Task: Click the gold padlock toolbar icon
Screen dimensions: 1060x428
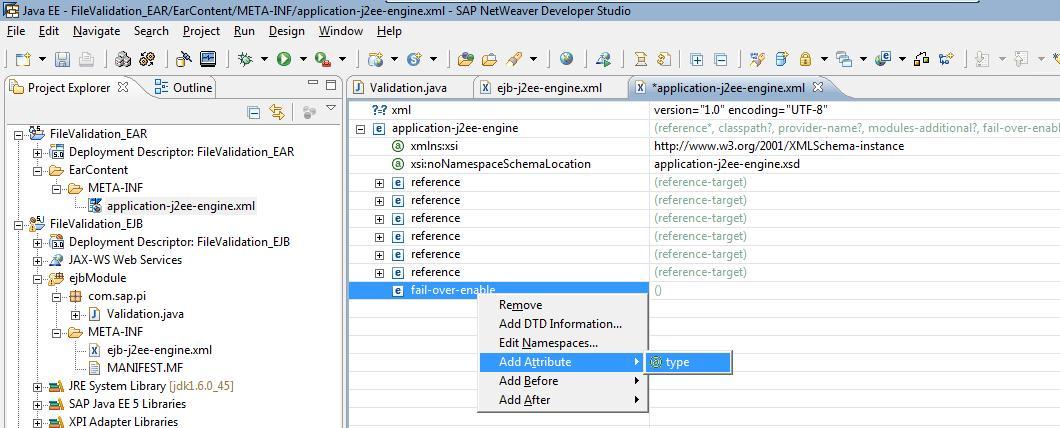Action: 805,60
